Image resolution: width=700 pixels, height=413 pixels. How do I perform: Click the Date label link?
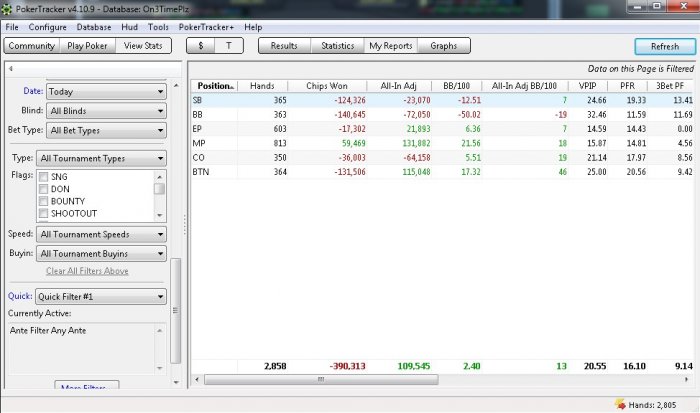click(33, 91)
